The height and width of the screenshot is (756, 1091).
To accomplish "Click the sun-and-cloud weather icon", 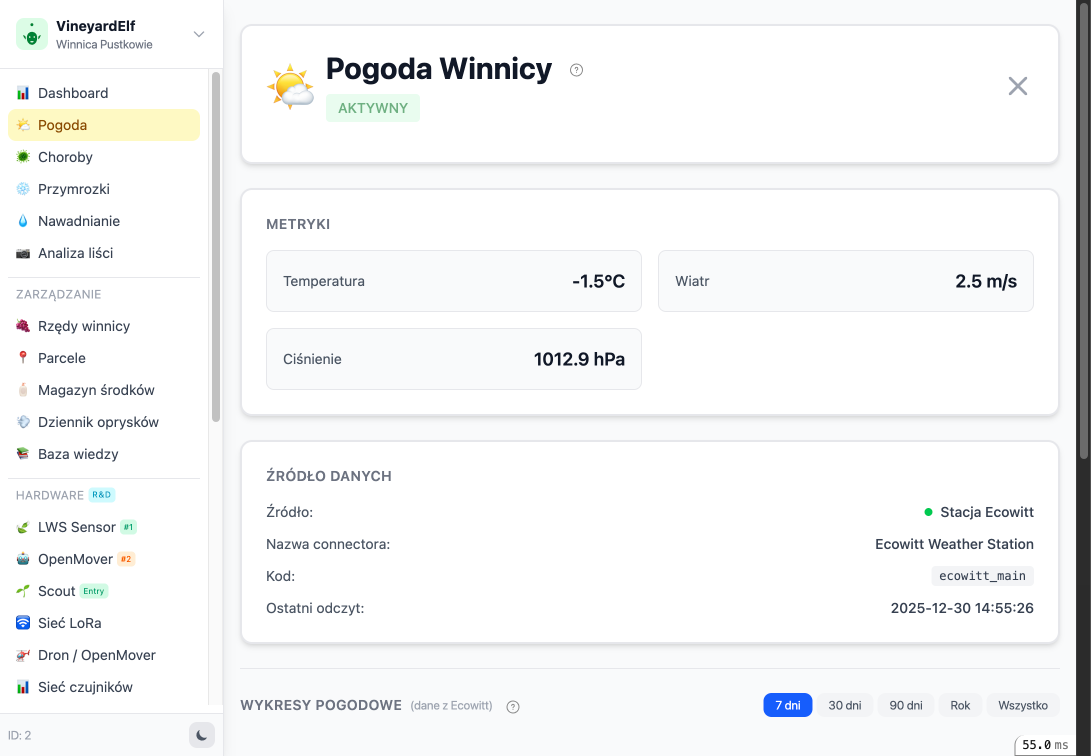I will (291, 87).
